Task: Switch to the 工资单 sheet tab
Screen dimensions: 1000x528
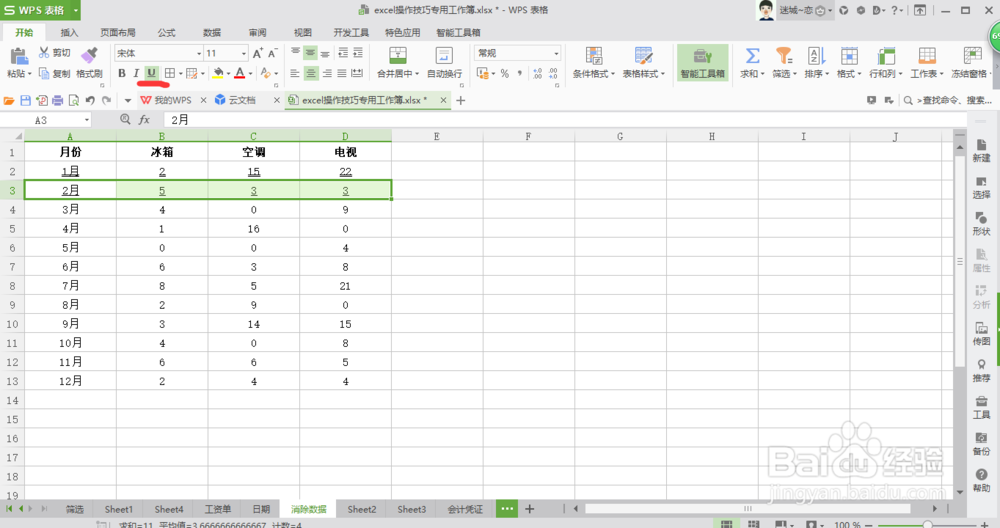Action: pyautogui.click(x=217, y=509)
